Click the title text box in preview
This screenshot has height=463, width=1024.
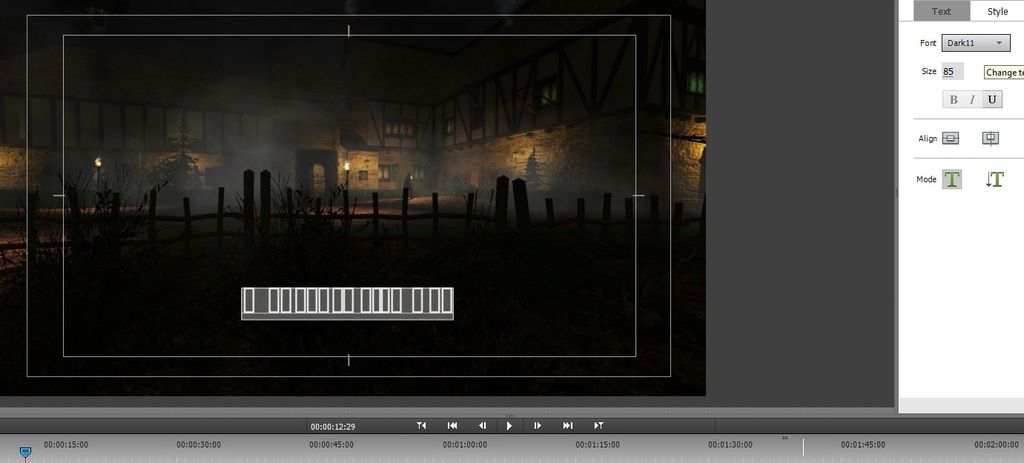pyautogui.click(x=347, y=304)
